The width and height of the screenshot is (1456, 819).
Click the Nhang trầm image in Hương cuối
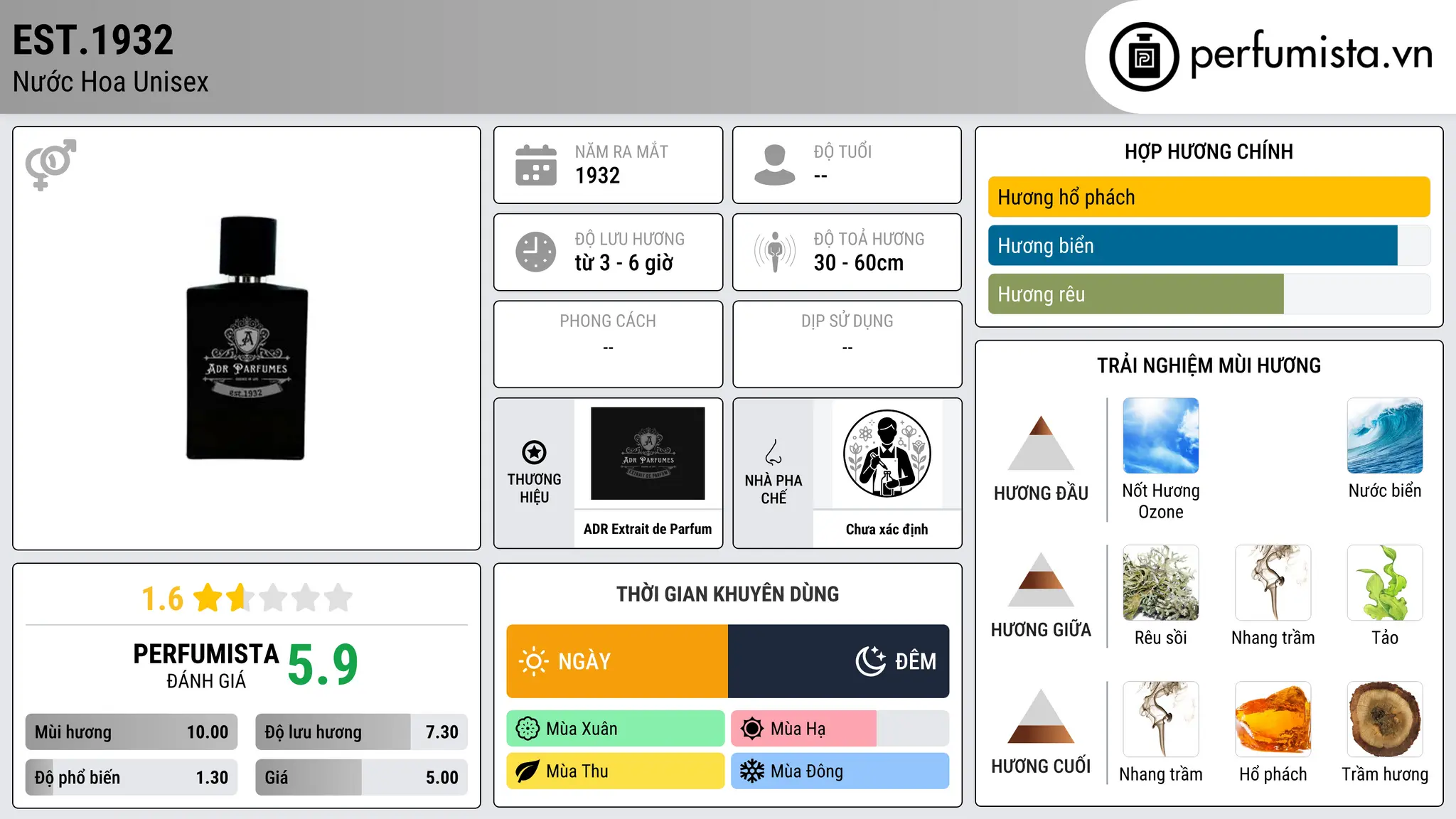tap(1161, 719)
